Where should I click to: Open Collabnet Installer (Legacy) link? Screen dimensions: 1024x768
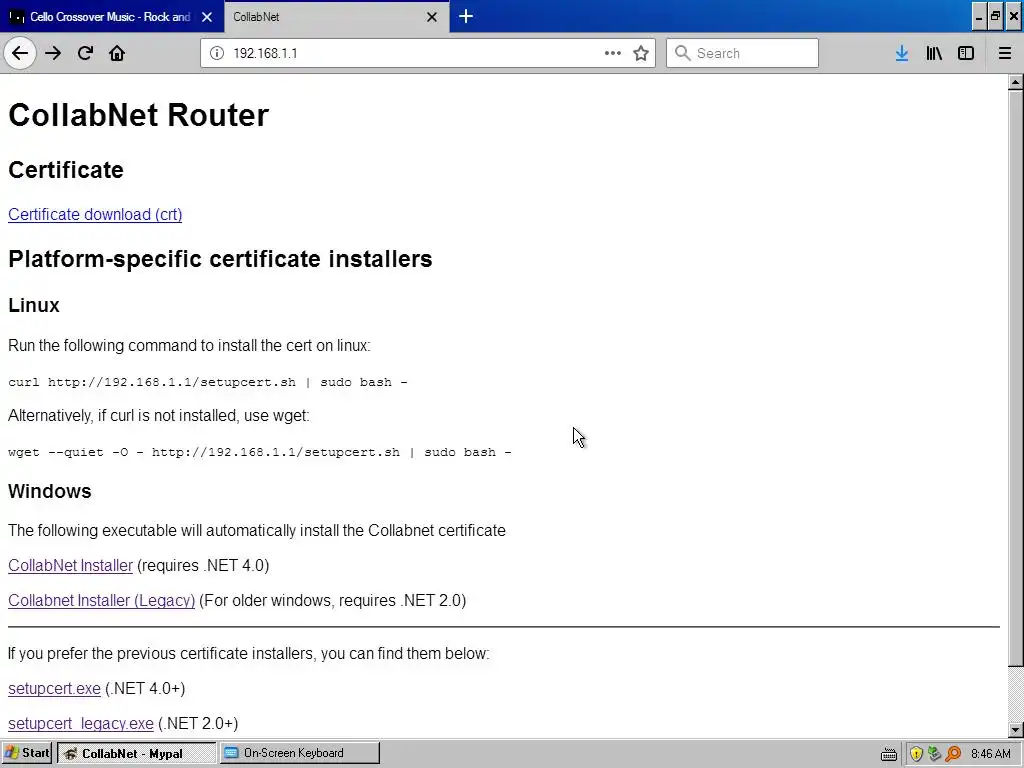(102, 600)
